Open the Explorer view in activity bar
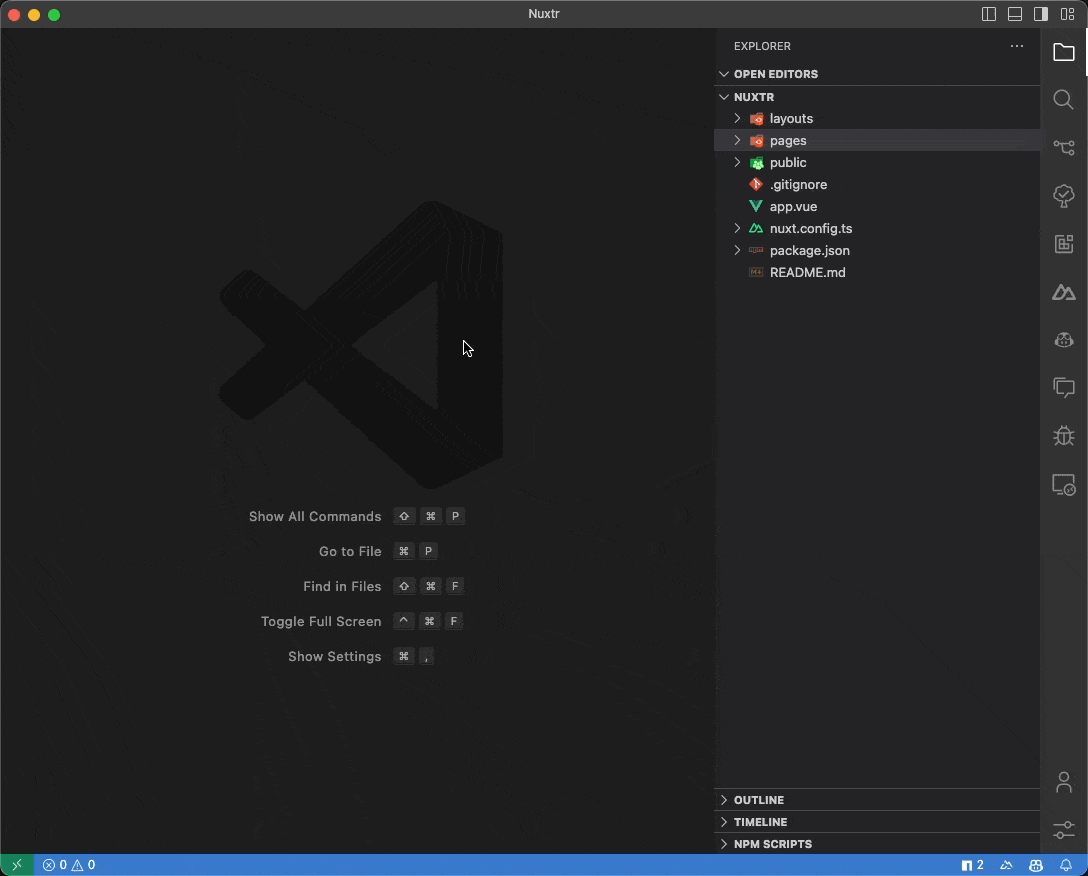 coord(1063,52)
